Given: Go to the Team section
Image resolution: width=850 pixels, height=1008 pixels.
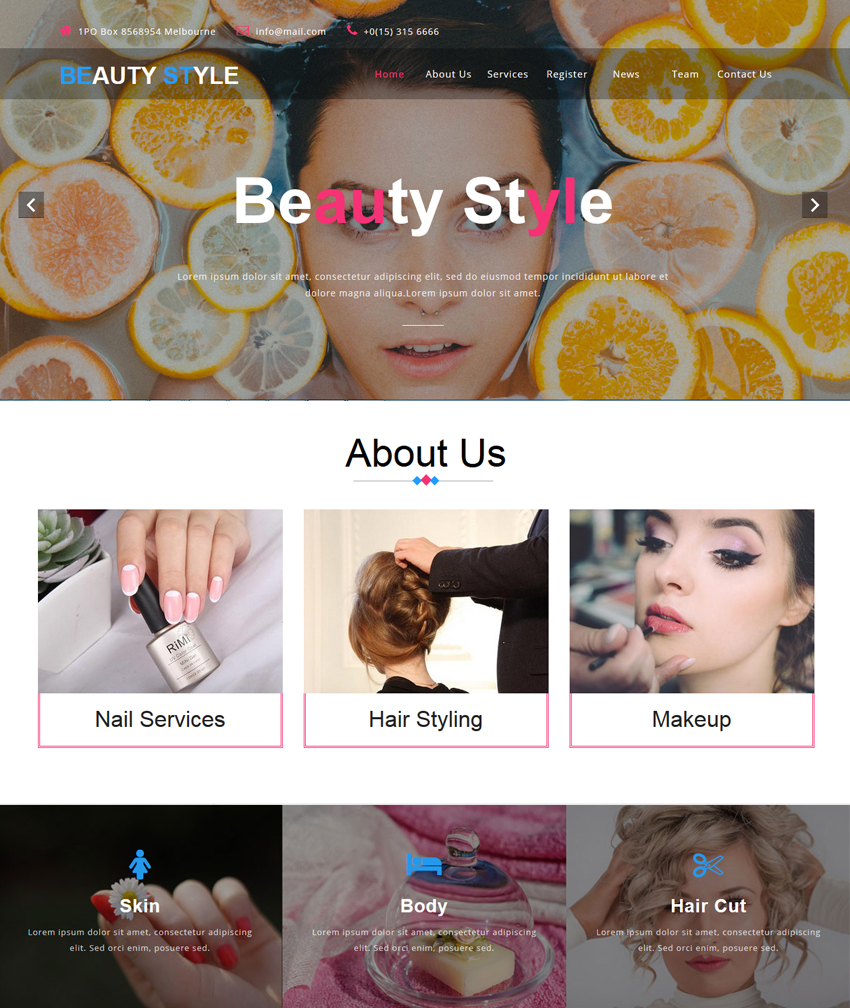Looking at the screenshot, I should click(x=685, y=74).
